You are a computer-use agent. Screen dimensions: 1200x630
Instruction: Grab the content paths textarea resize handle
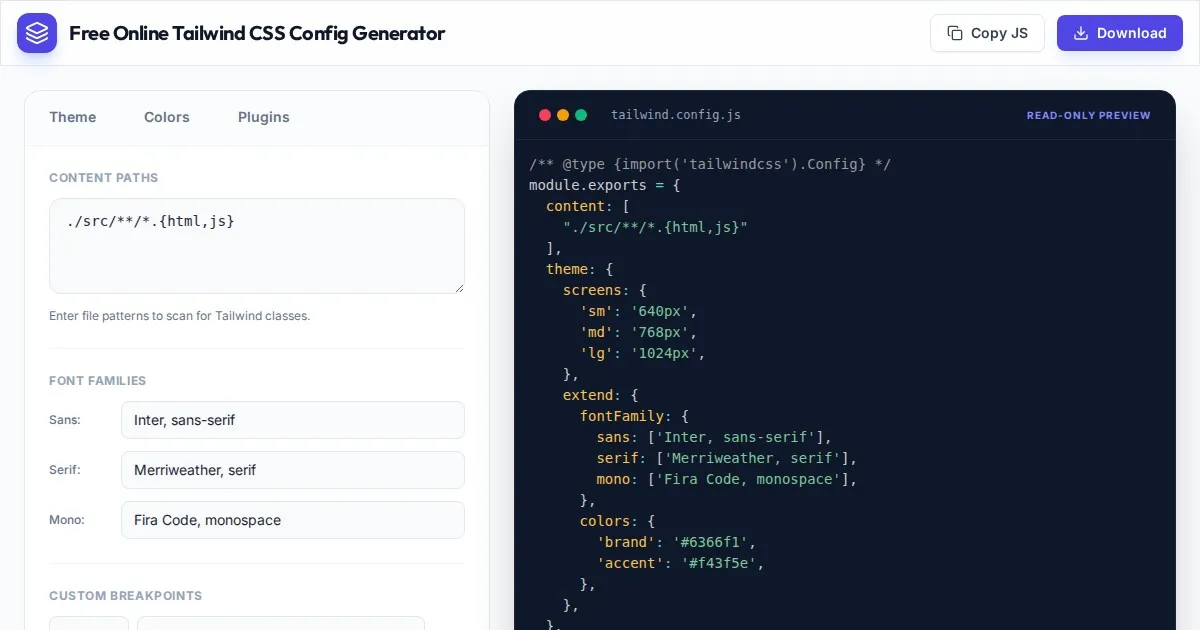coord(459,288)
